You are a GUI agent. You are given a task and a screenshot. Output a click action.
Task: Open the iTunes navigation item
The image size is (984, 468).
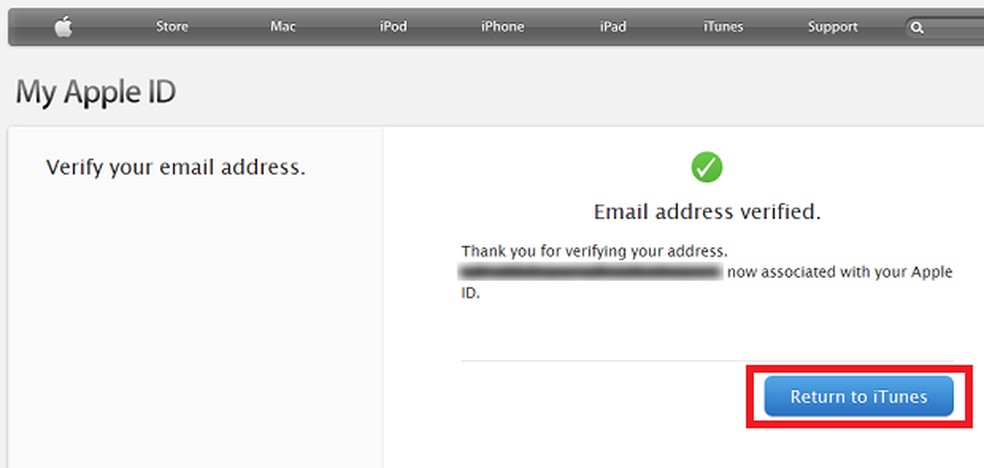click(723, 27)
